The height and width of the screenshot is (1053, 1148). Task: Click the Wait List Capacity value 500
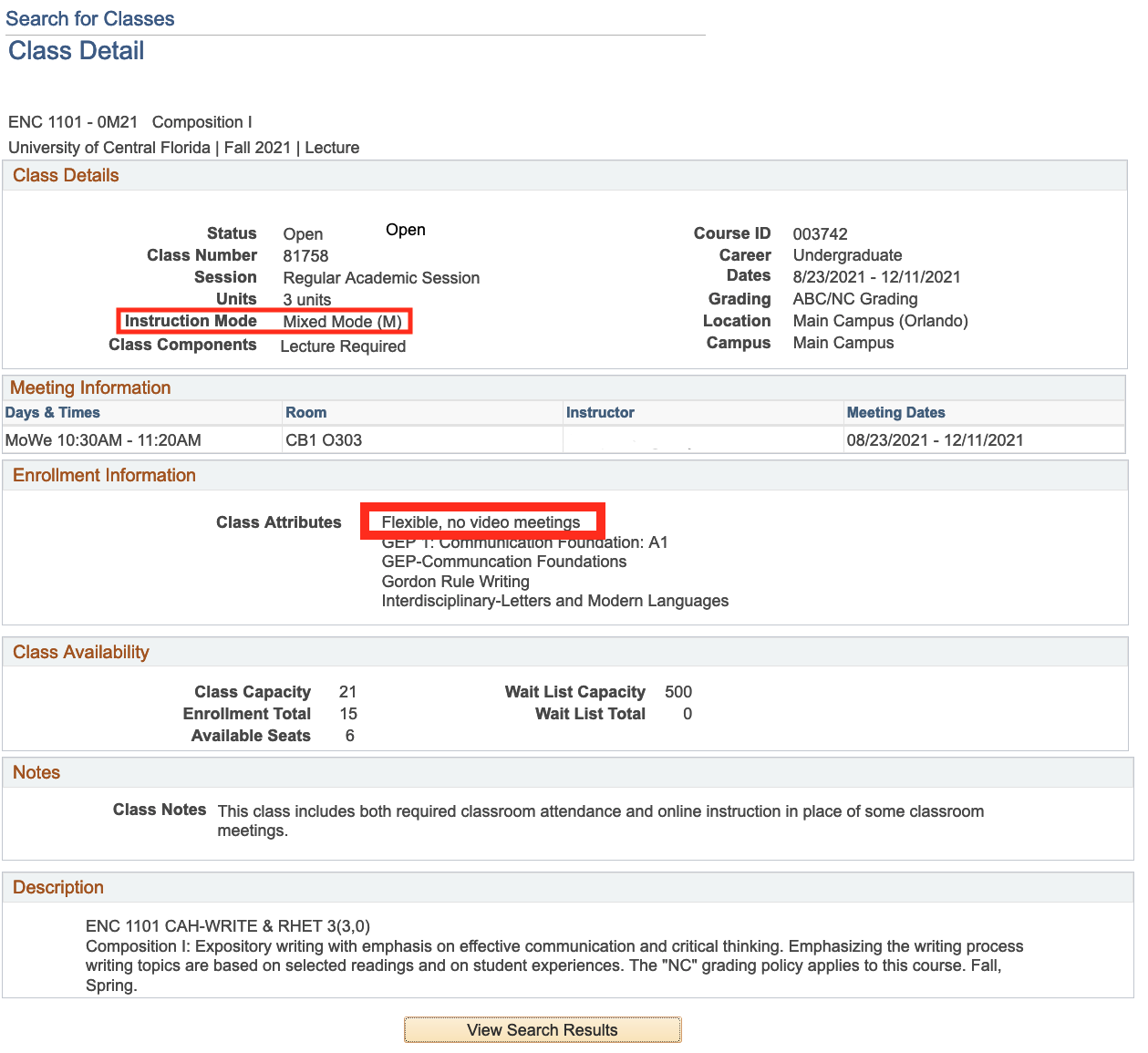tap(677, 692)
